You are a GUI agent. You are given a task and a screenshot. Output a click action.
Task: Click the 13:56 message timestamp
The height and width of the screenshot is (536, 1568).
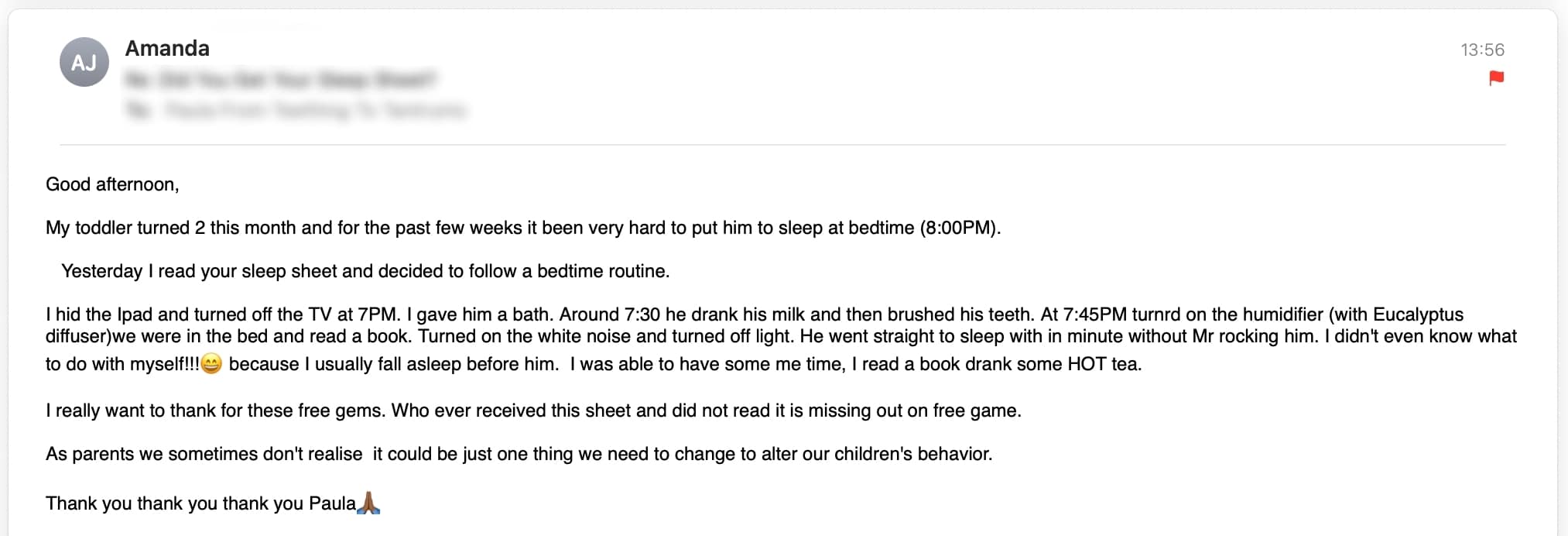pos(1482,50)
